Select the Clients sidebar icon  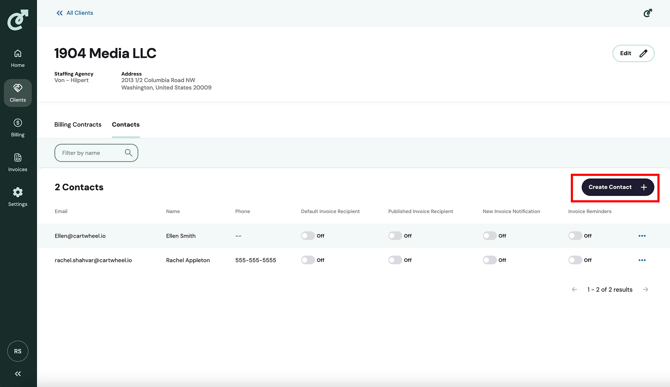pos(18,93)
